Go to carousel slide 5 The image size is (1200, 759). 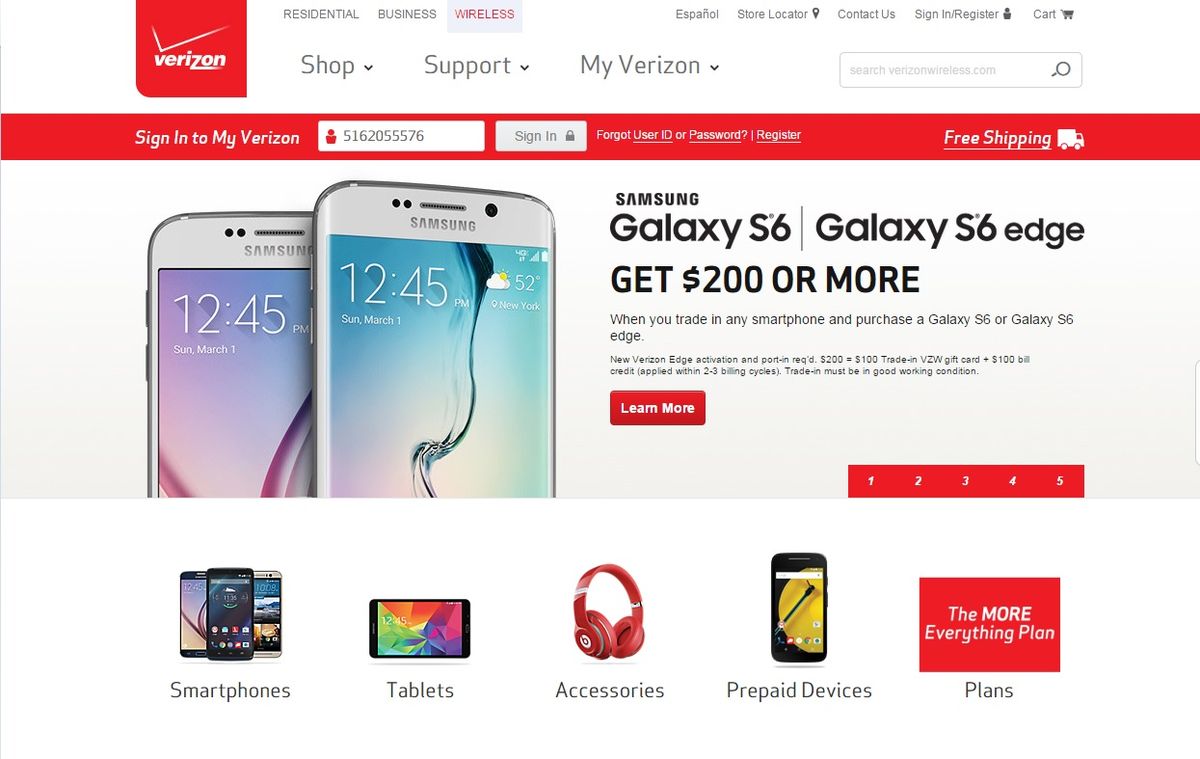(1060, 481)
